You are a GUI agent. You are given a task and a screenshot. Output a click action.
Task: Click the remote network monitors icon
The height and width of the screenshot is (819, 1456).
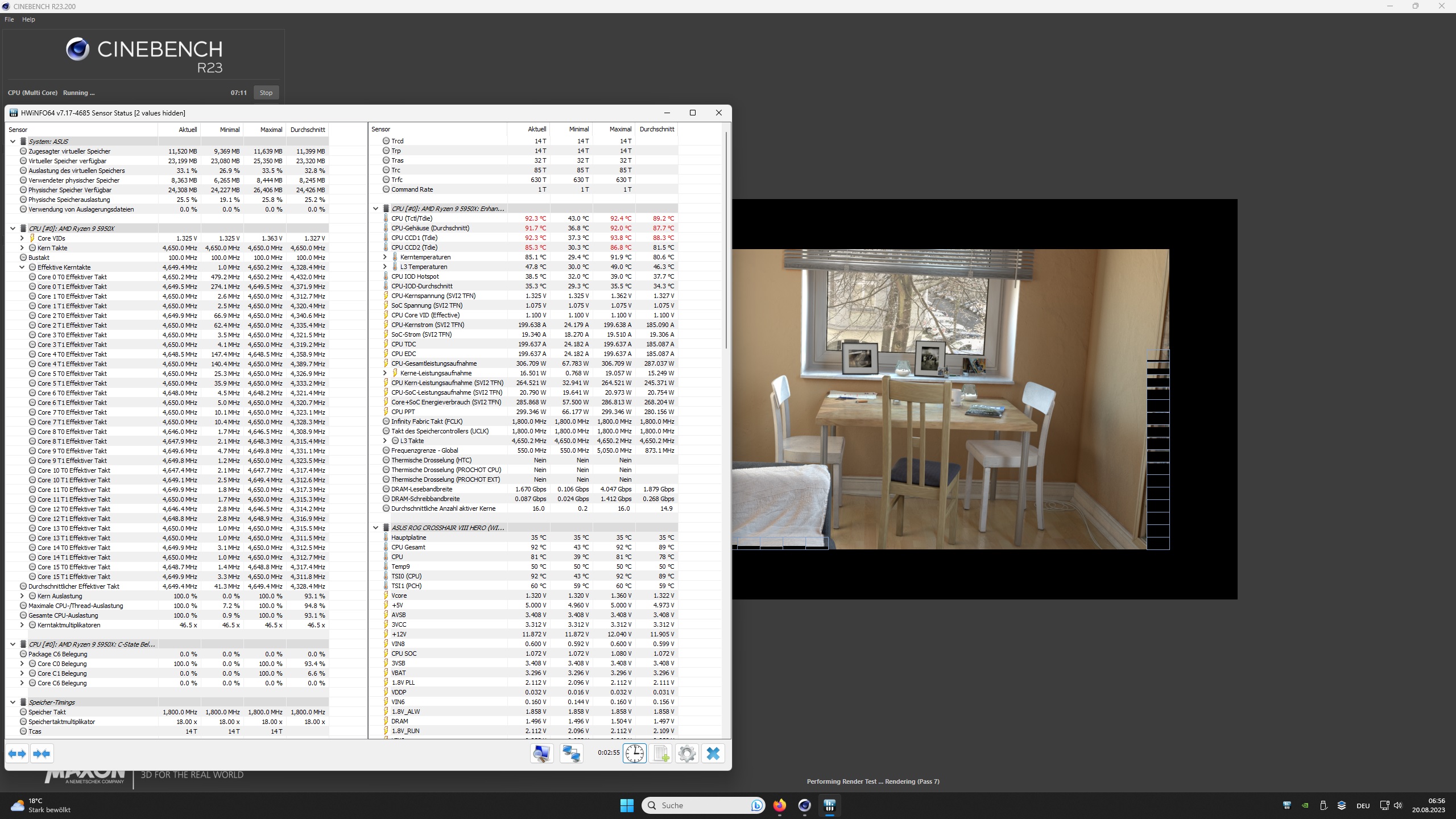point(571,754)
